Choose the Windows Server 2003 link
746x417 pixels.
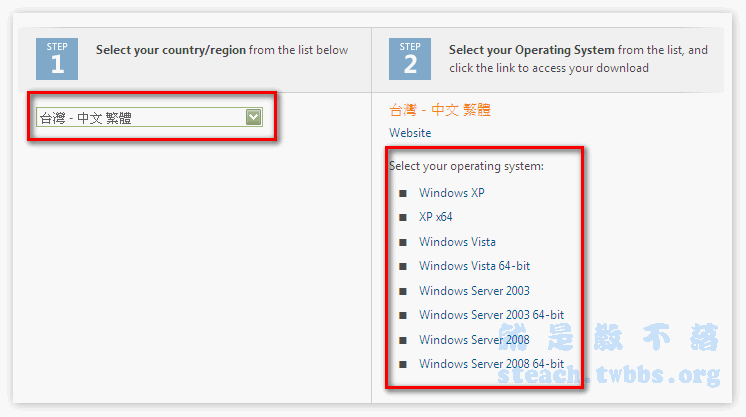(474, 291)
